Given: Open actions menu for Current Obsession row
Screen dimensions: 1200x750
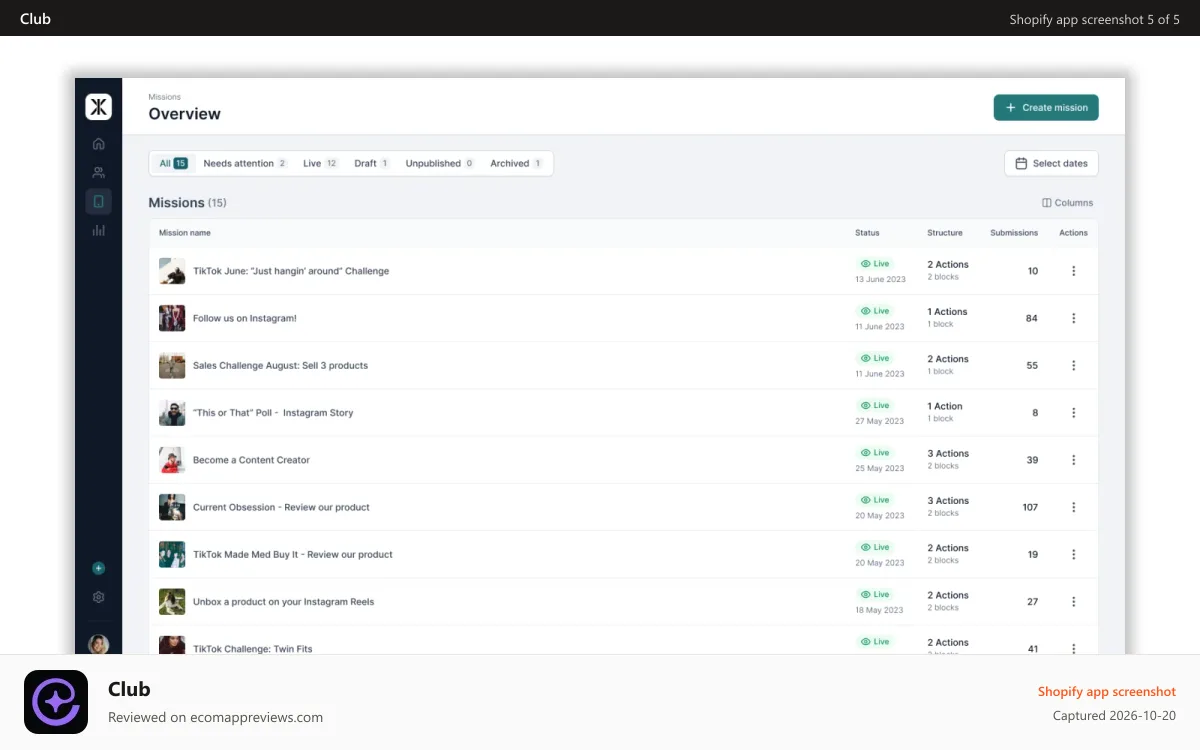Looking at the screenshot, I should [x=1074, y=507].
